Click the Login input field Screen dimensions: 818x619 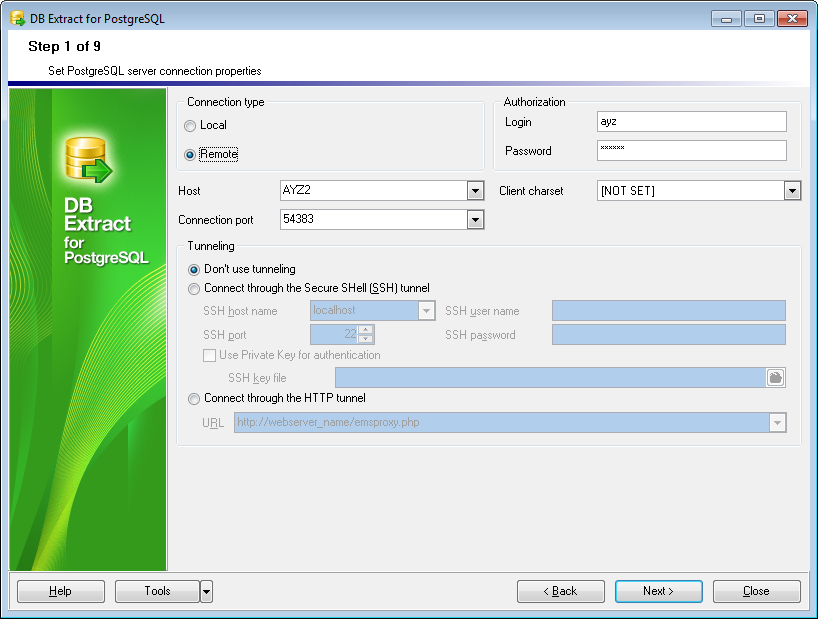tap(691, 122)
